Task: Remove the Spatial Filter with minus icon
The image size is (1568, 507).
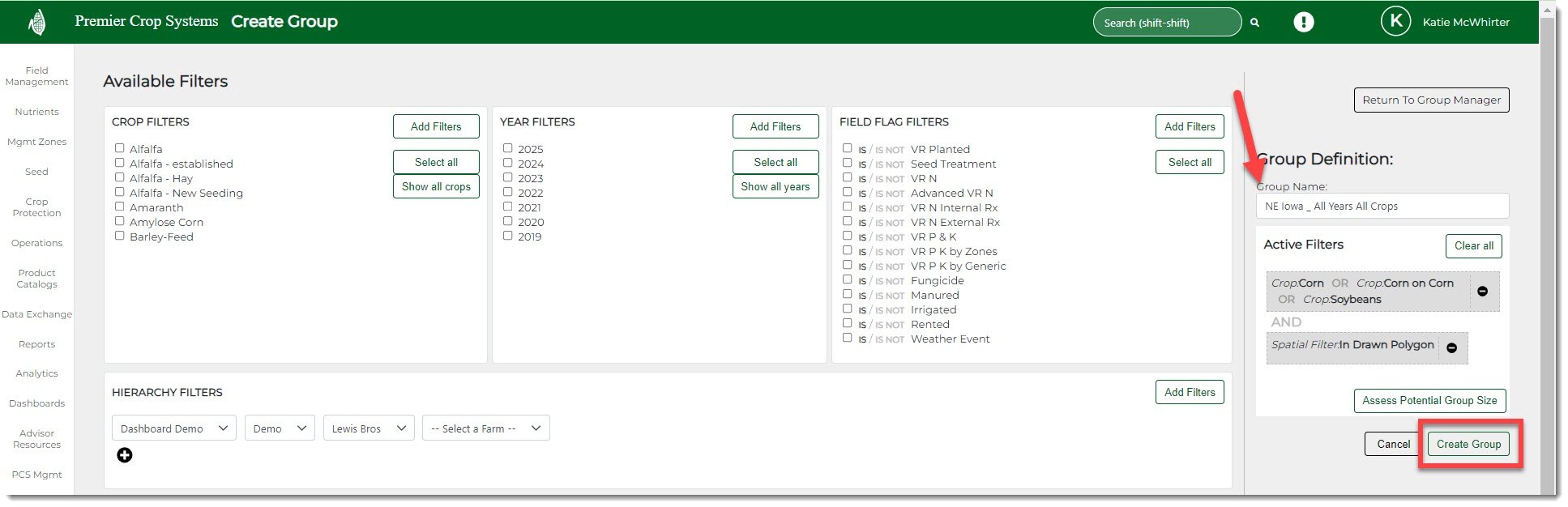Action: coord(1451,348)
